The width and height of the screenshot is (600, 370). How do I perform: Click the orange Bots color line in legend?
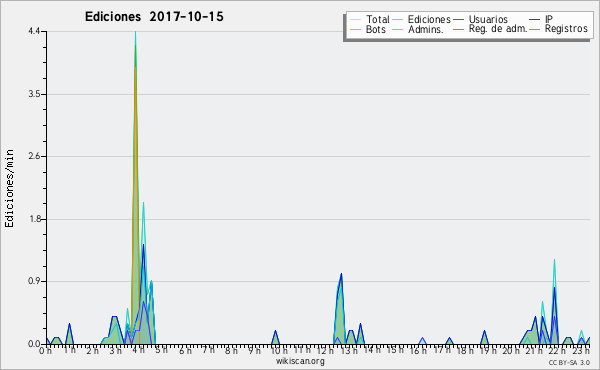click(x=355, y=29)
